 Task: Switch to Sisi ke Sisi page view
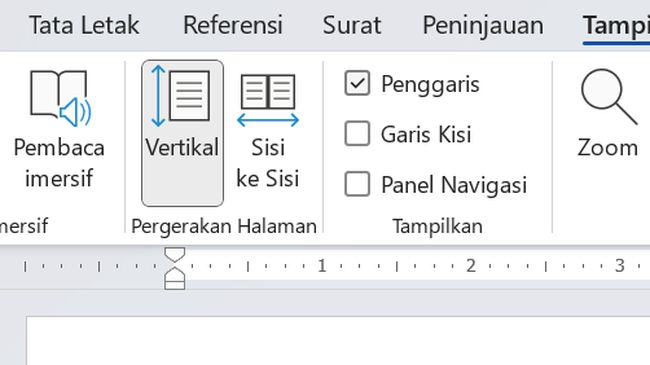coord(268,100)
